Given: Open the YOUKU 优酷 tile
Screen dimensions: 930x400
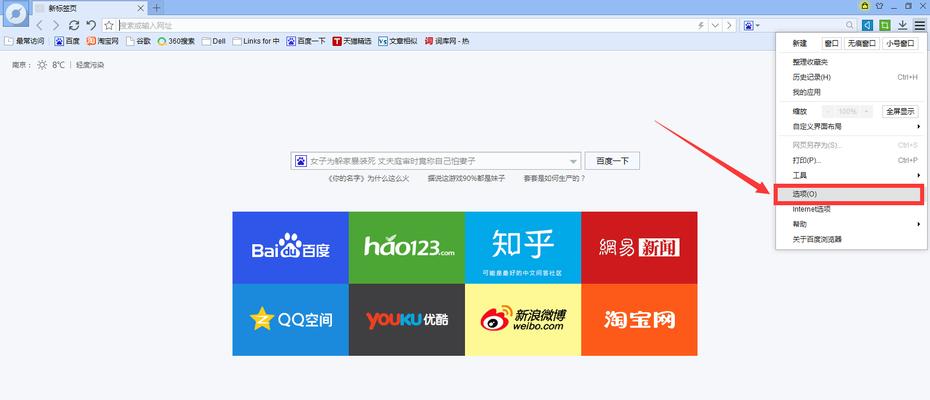Looking at the screenshot, I should pyautogui.click(x=407, y=320).
